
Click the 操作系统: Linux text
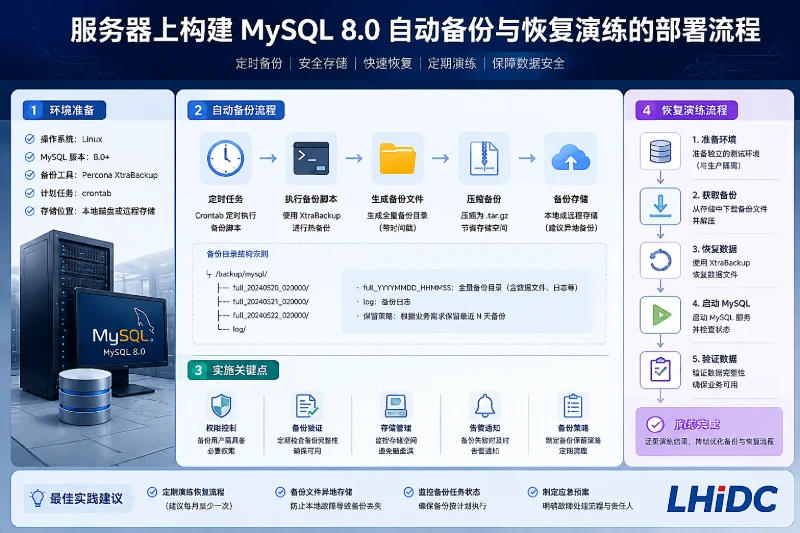(x=71, y=139)
